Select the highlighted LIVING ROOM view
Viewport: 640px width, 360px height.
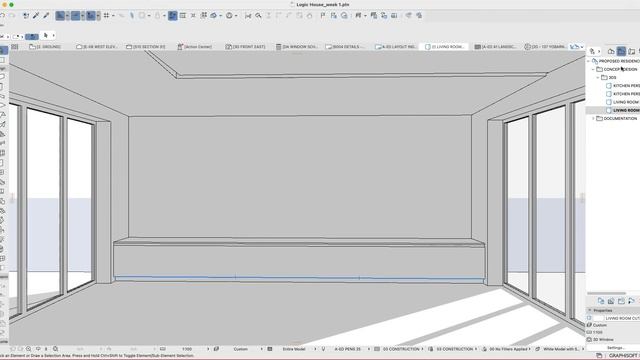point(613,110)
